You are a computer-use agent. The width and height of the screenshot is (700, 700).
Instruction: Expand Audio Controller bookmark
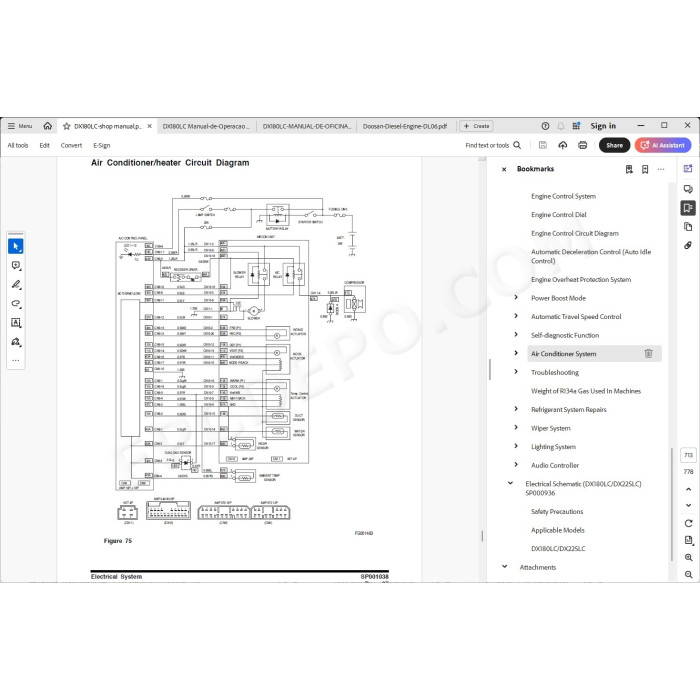point(516,465)
